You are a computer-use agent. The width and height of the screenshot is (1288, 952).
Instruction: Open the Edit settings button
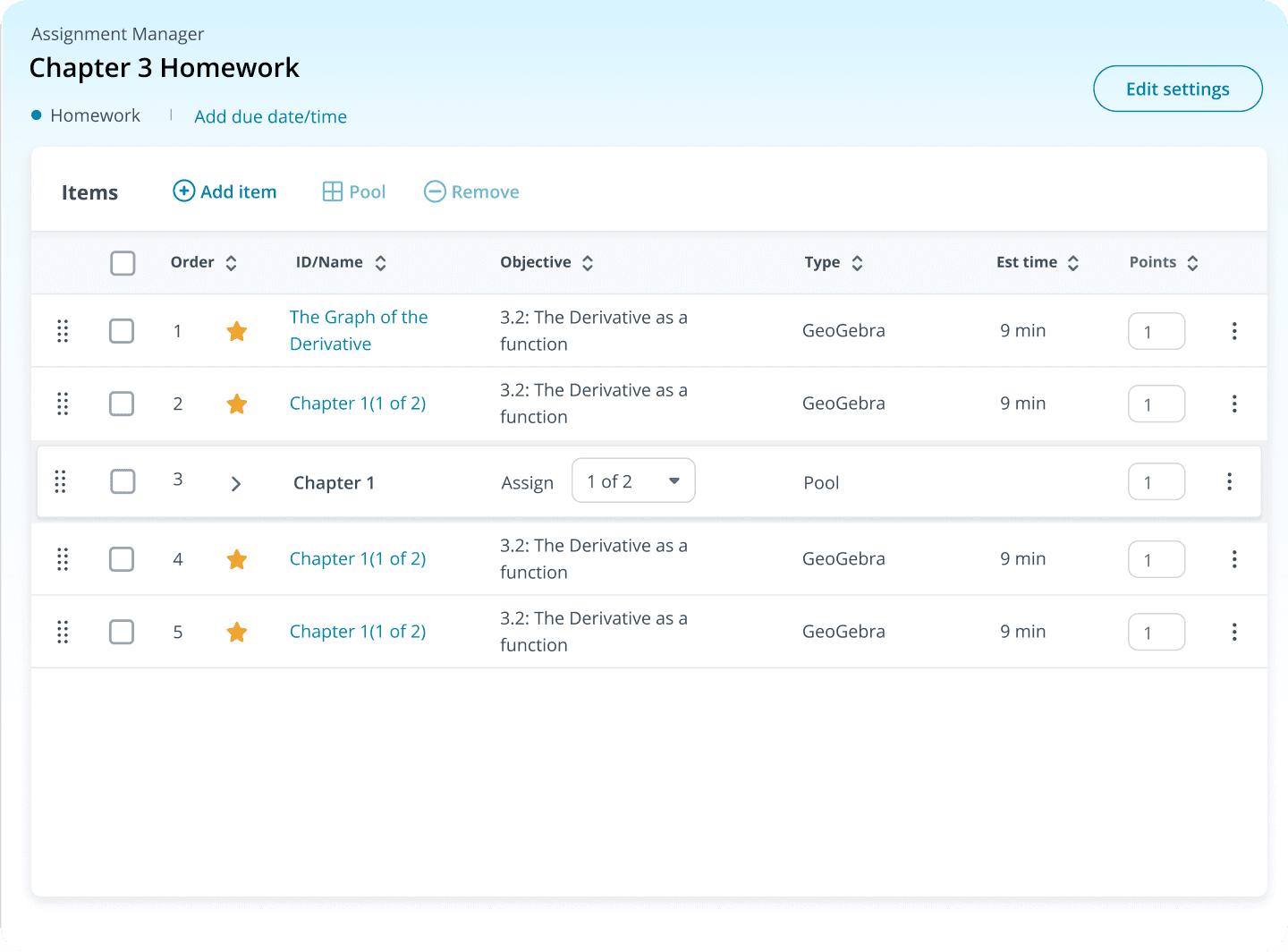[x=1178, y=89]
